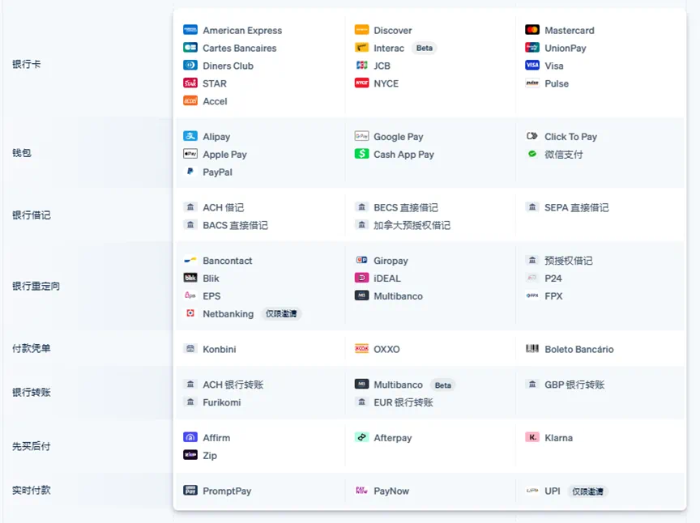Click the Google Pay icon
The height and width of the screenshot is (523, 700).
(x=362, y=136)
